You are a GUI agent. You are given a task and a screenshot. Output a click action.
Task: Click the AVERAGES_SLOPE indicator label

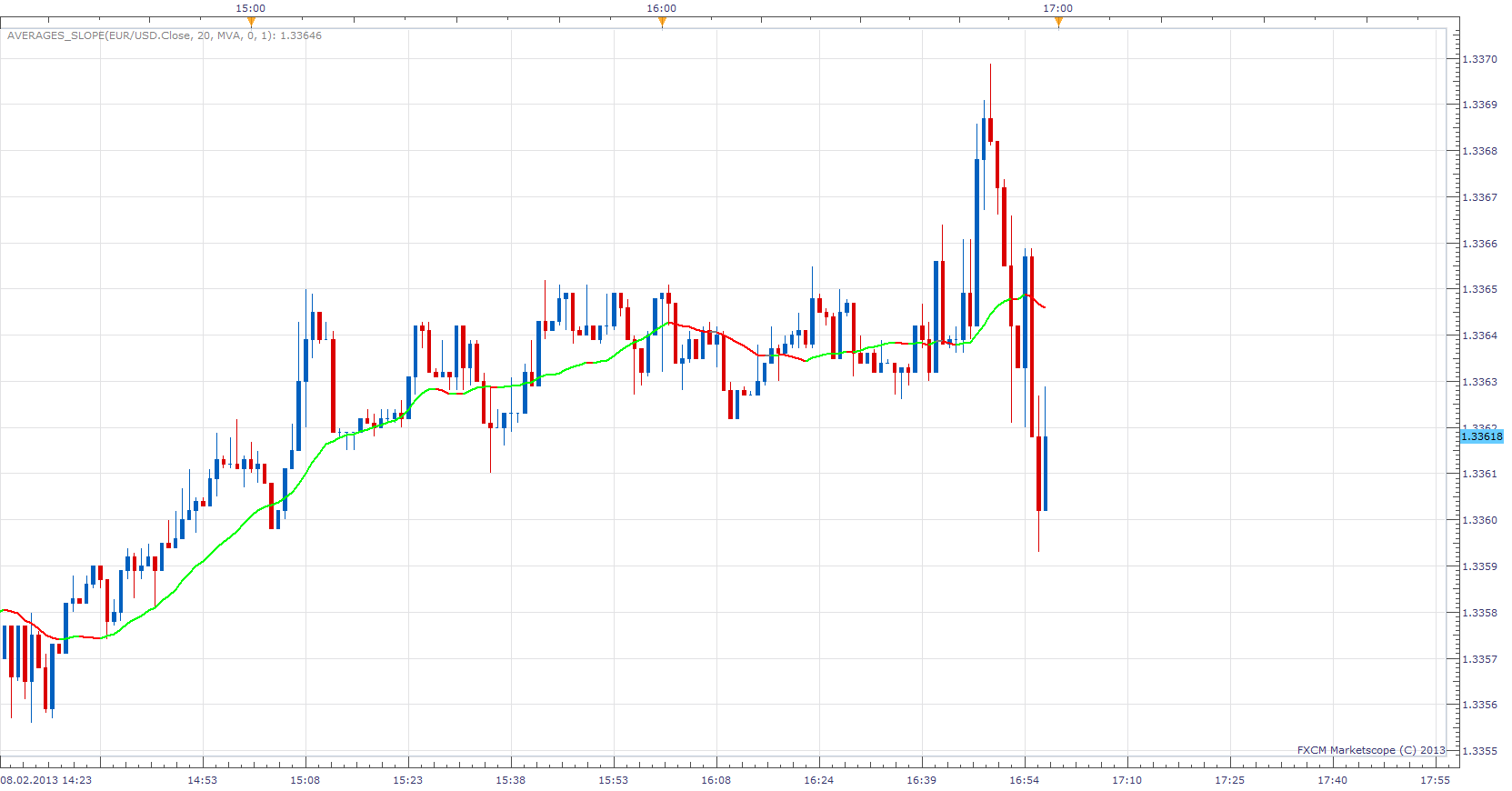point(165,35)
